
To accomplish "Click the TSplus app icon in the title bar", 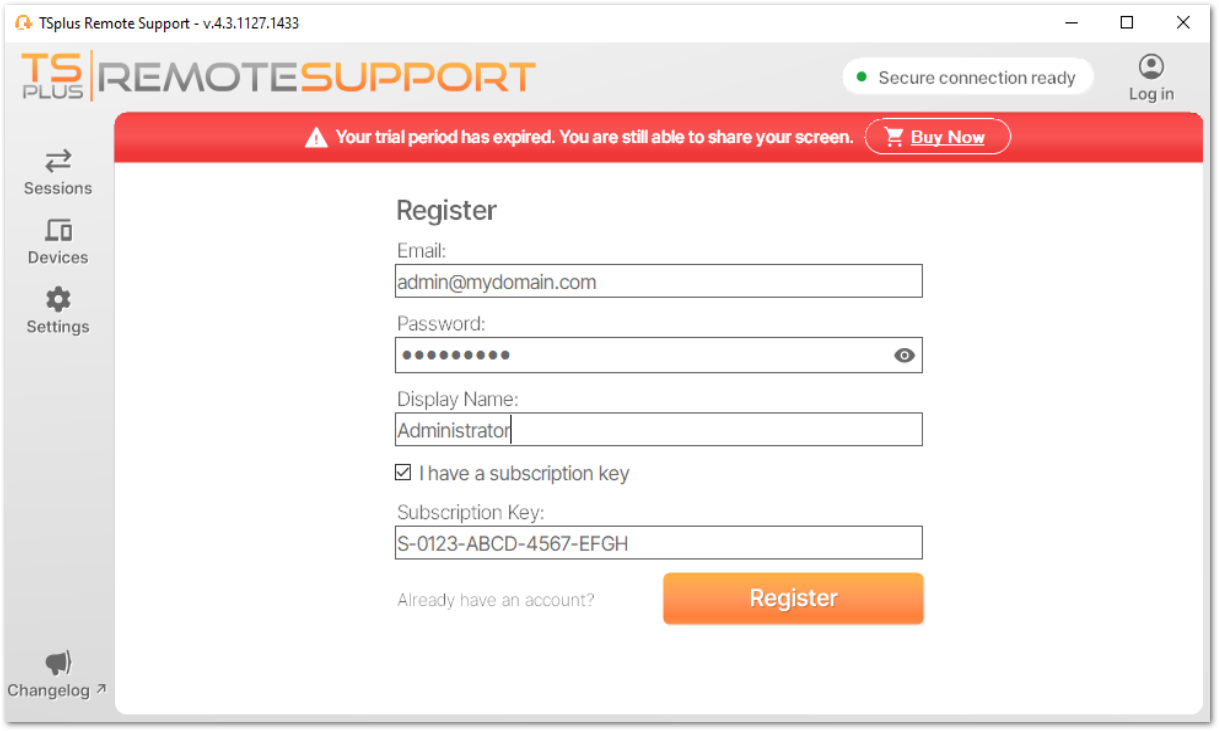I will (x=23, y=22).
